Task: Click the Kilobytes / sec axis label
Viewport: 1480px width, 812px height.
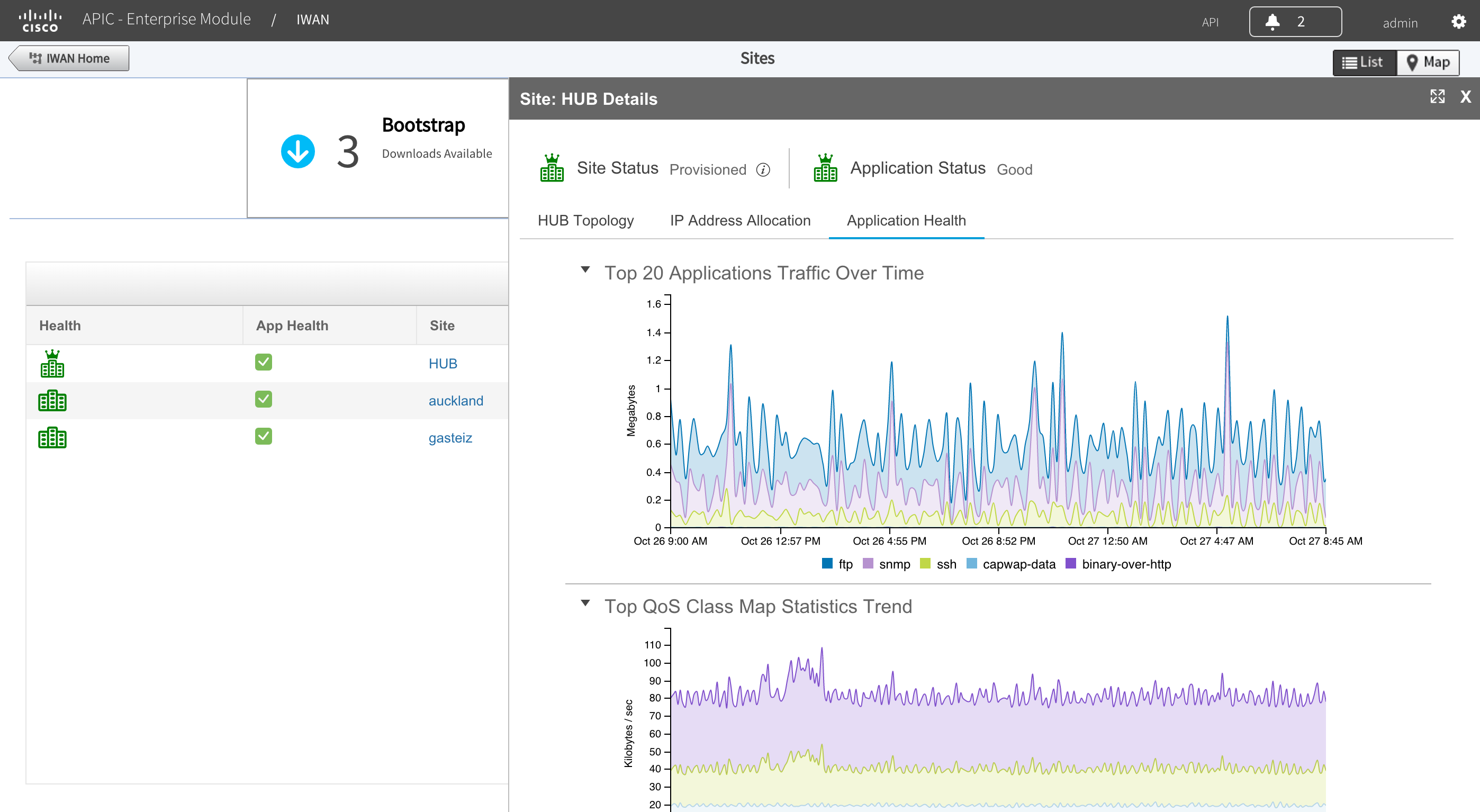Action: pyautogui.click(x=628, y=733)
